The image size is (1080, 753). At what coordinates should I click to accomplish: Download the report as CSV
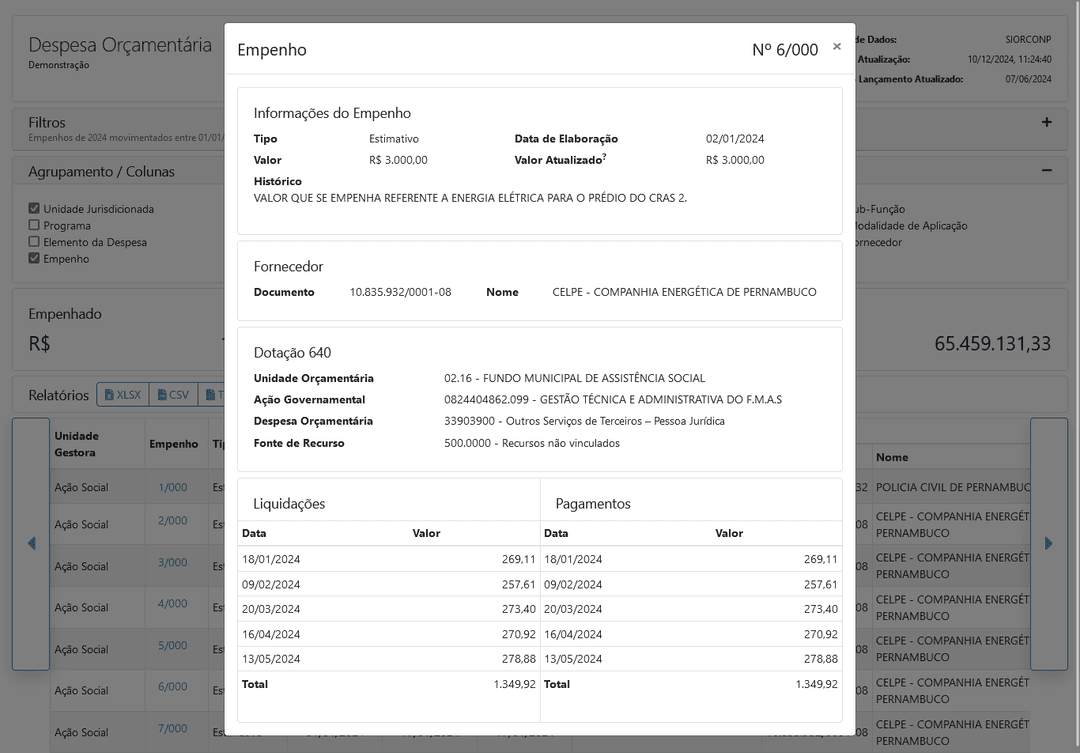pyautogui.click(x=173, y=395)
